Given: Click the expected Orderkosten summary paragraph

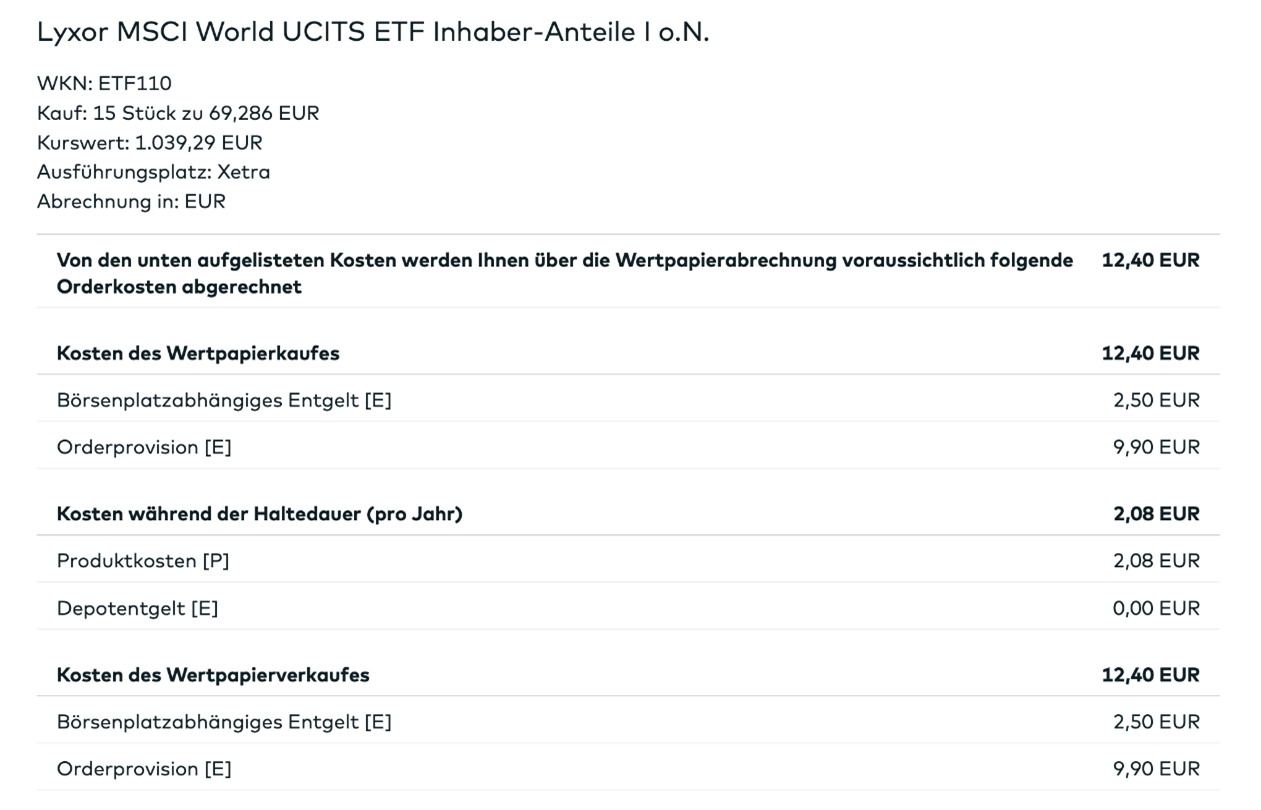Looking at the screenshot, I should tap(565, 273).
